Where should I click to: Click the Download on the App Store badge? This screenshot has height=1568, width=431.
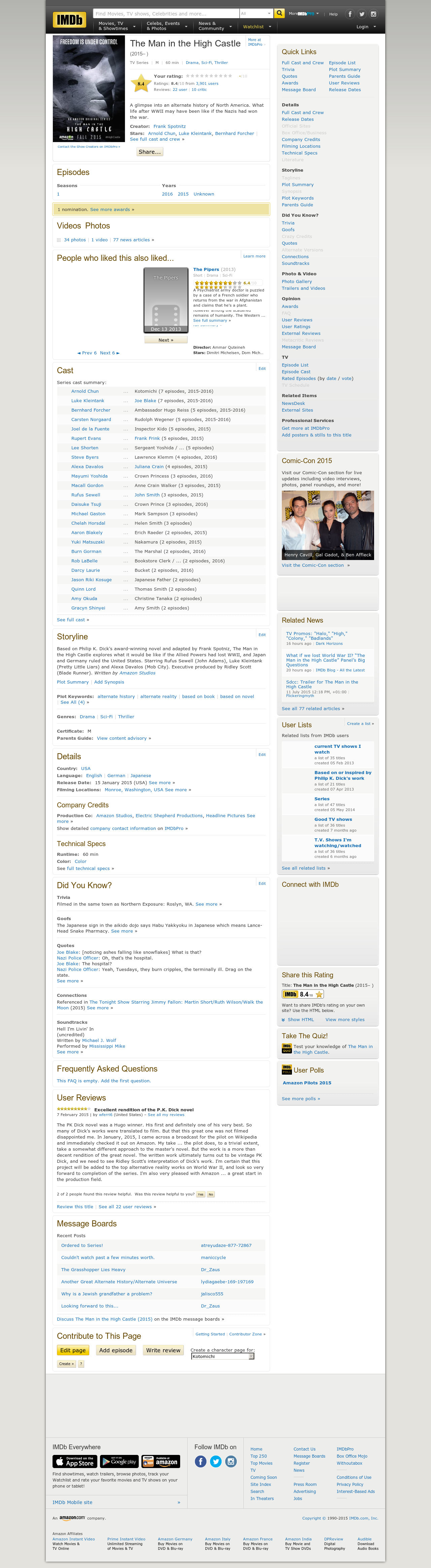pyautogui.click(x=75, y=1461)
